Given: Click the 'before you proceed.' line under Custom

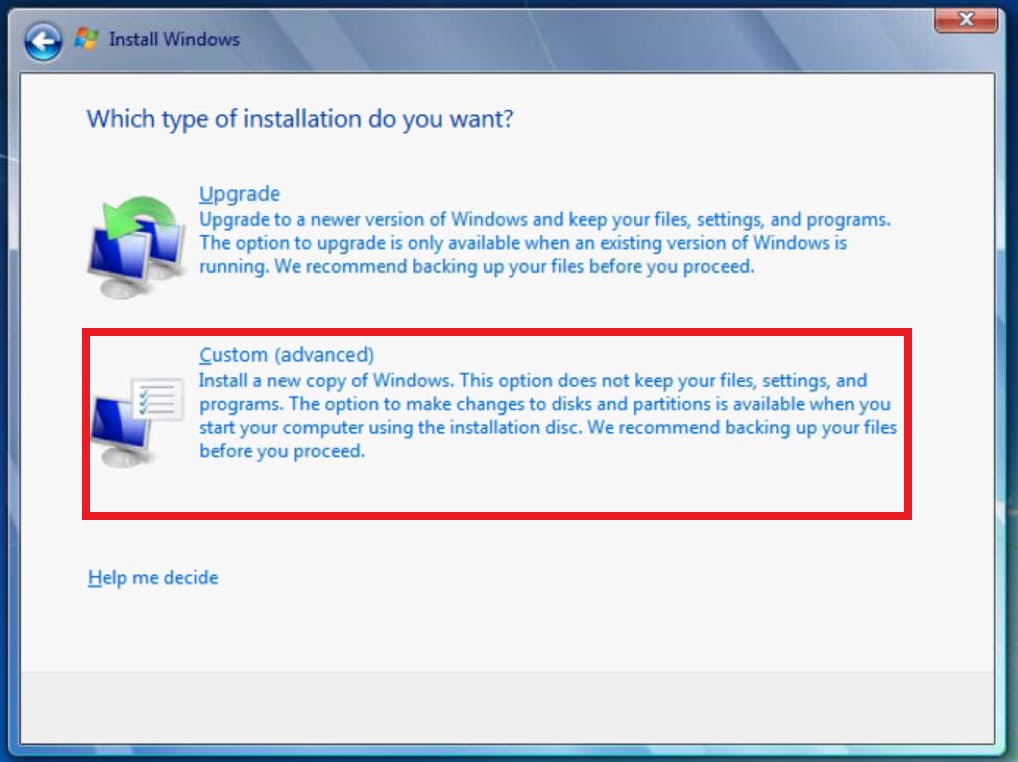Looking at the screenshot, I should pyautogui.click(x=282, y=451).
